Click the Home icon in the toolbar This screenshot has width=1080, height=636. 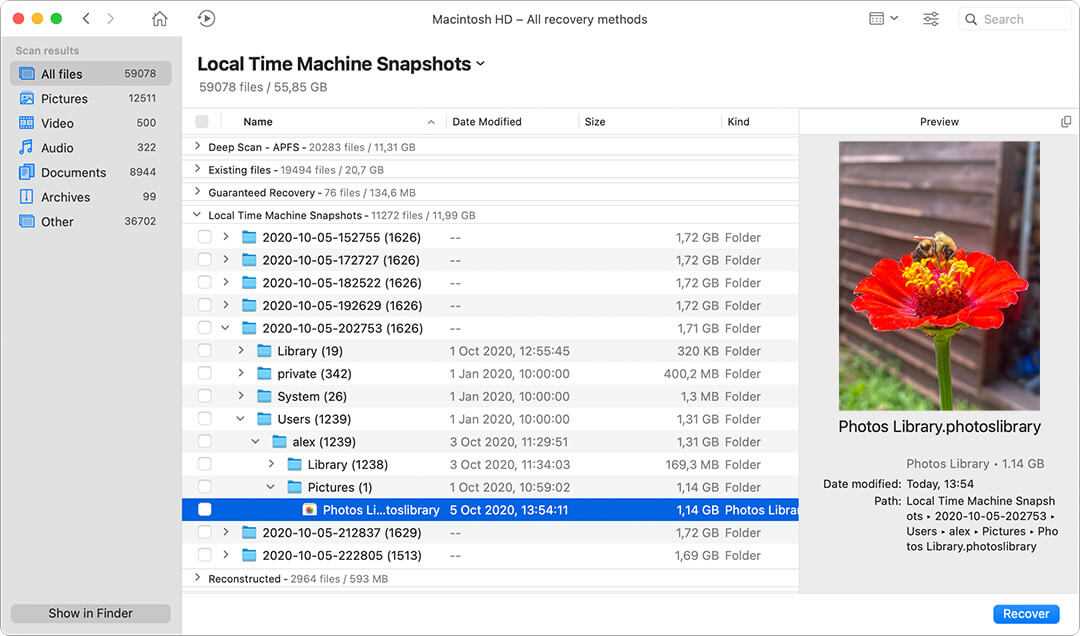point(159,18)
